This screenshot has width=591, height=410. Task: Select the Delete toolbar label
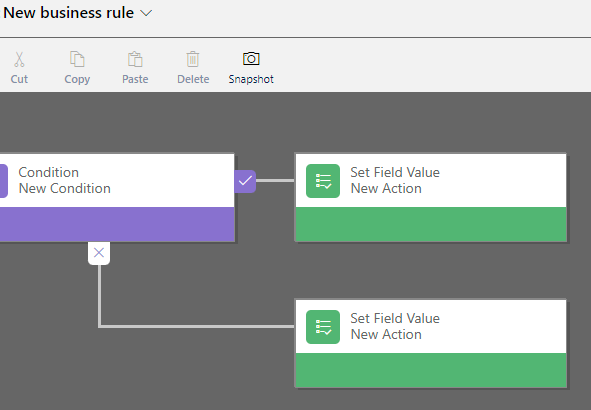[193, 79]
